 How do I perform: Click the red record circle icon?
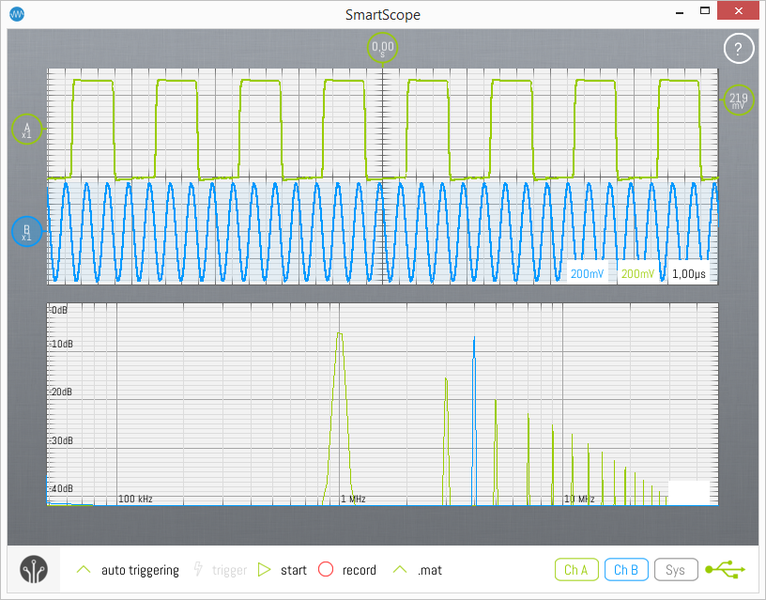click(x=325, y=570)
